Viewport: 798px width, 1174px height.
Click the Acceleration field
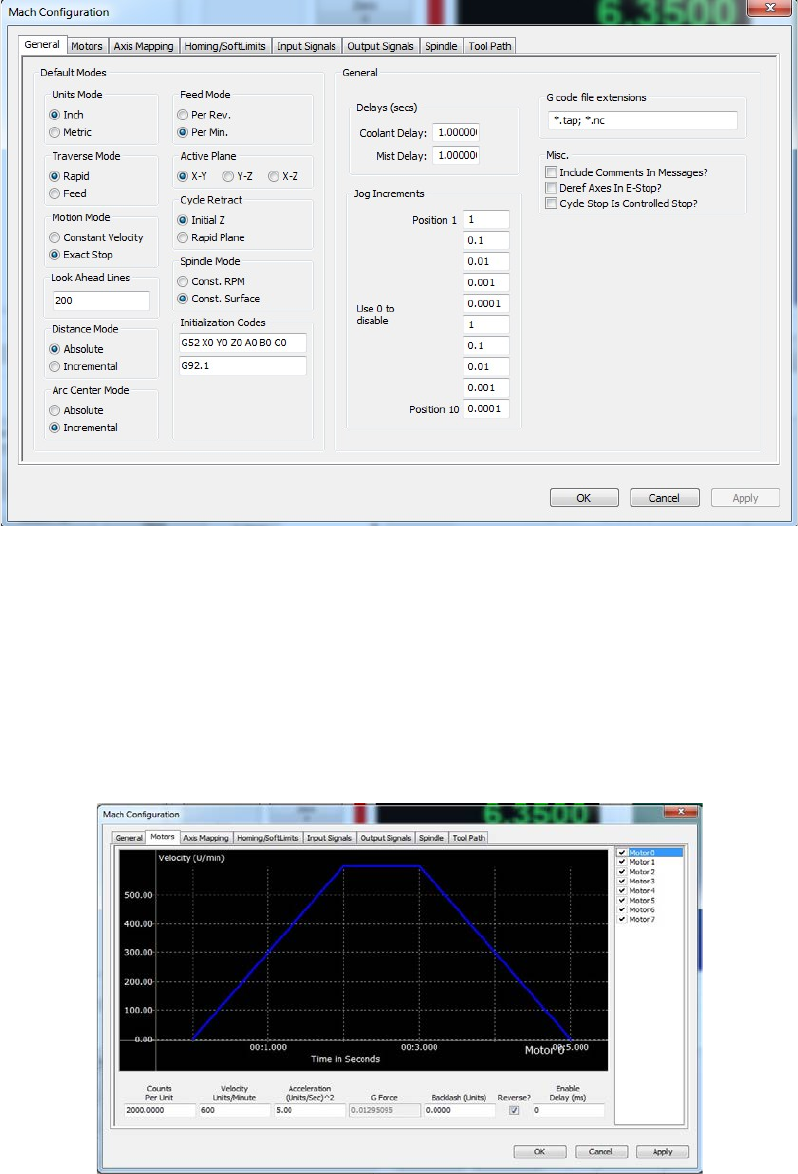[x=309, y=1110]
